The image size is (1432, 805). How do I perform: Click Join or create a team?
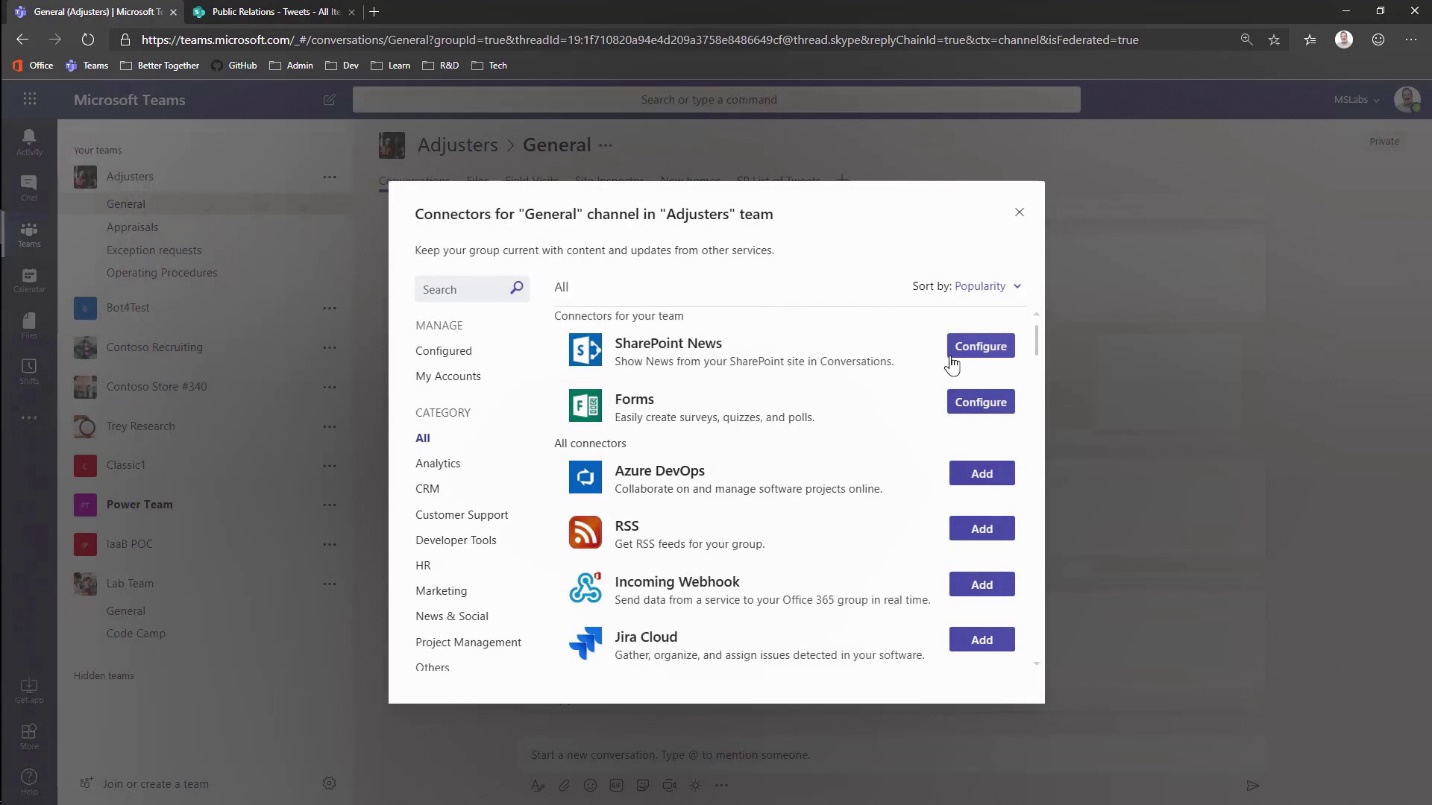pos(145,784)
